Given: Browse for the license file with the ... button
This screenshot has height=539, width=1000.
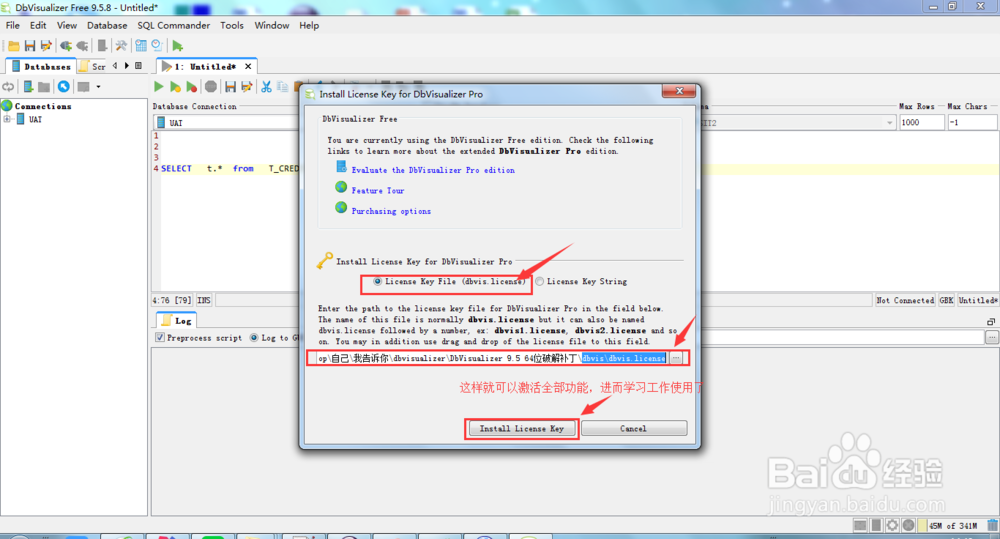Looking at the screenshot, I should [x=676, y=358].
